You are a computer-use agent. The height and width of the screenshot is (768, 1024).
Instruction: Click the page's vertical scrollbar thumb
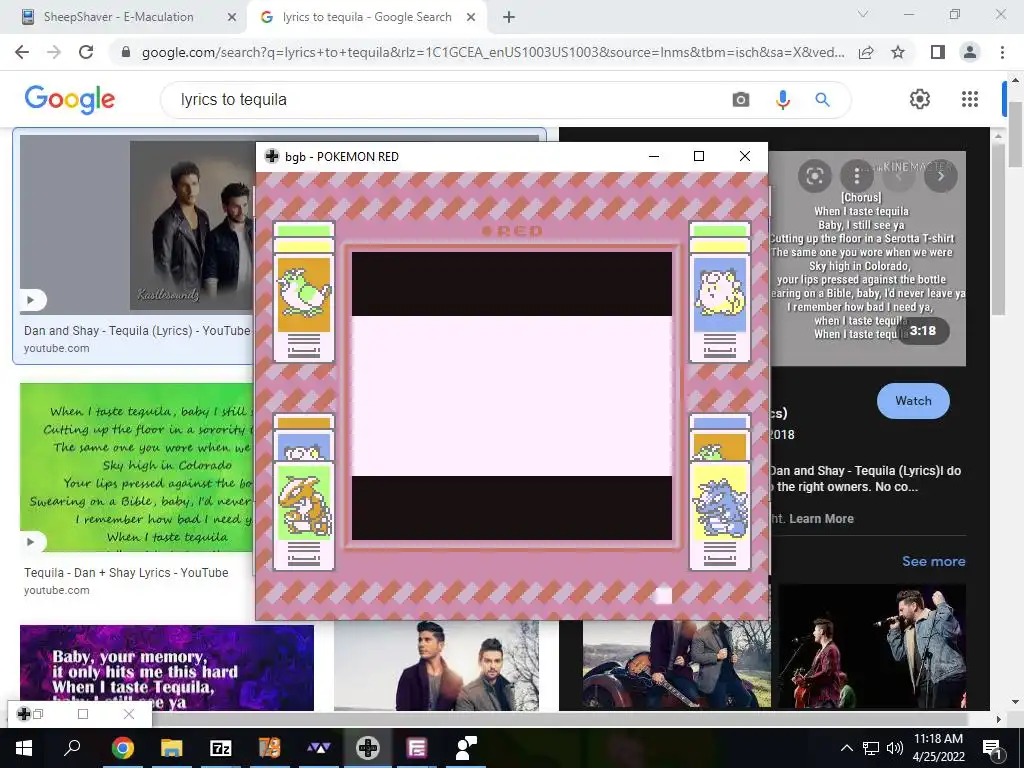[1016, 134]
